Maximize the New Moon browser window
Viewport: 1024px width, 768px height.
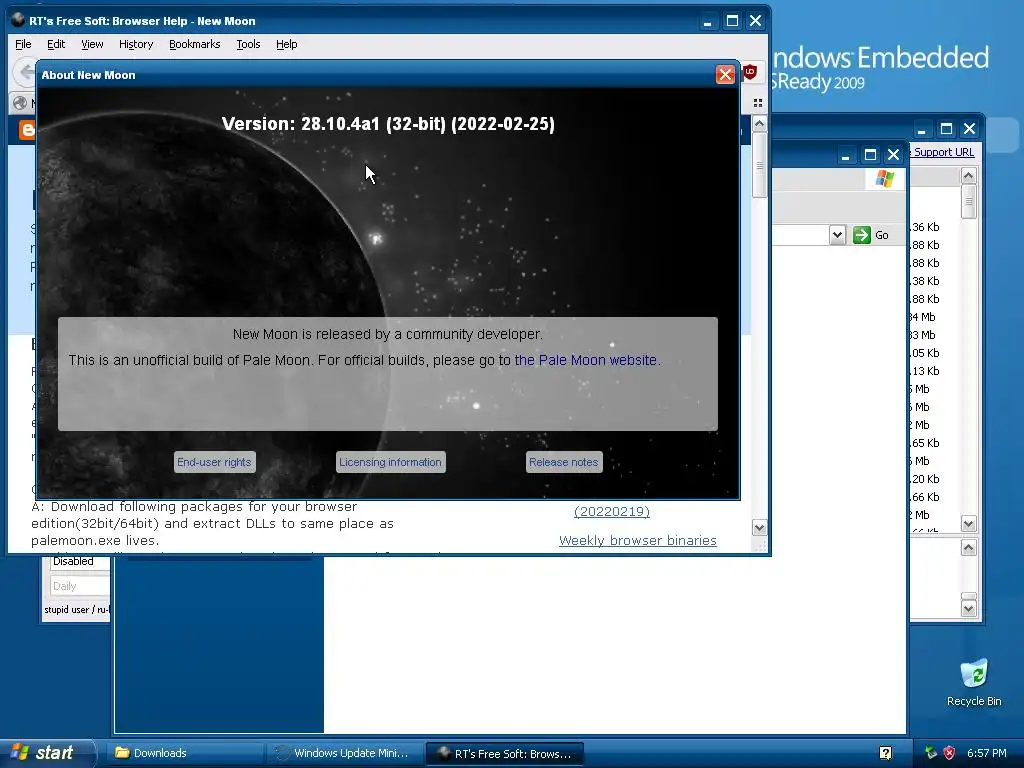coord(732,21)
